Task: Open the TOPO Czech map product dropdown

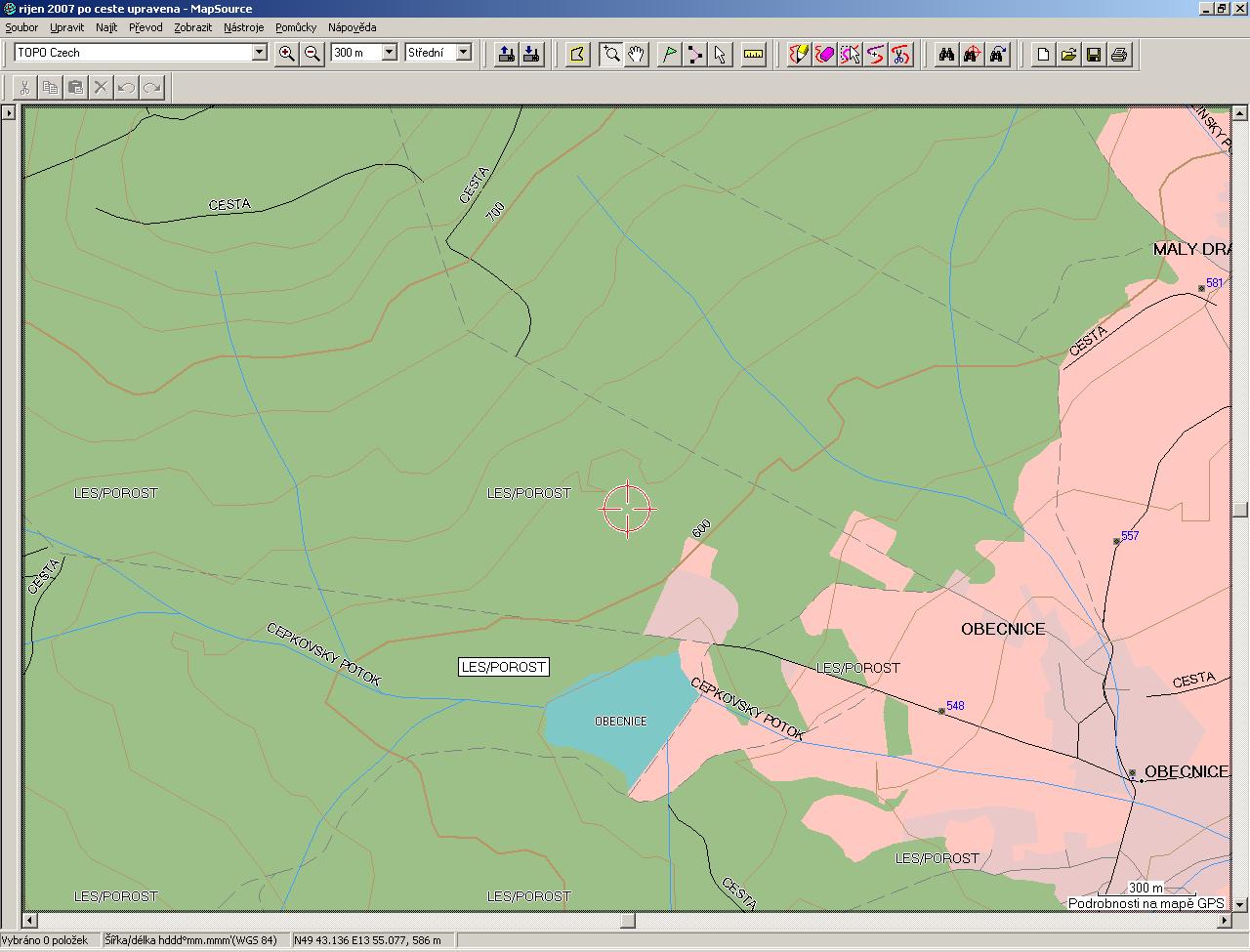Action: [x=260, y=53]
